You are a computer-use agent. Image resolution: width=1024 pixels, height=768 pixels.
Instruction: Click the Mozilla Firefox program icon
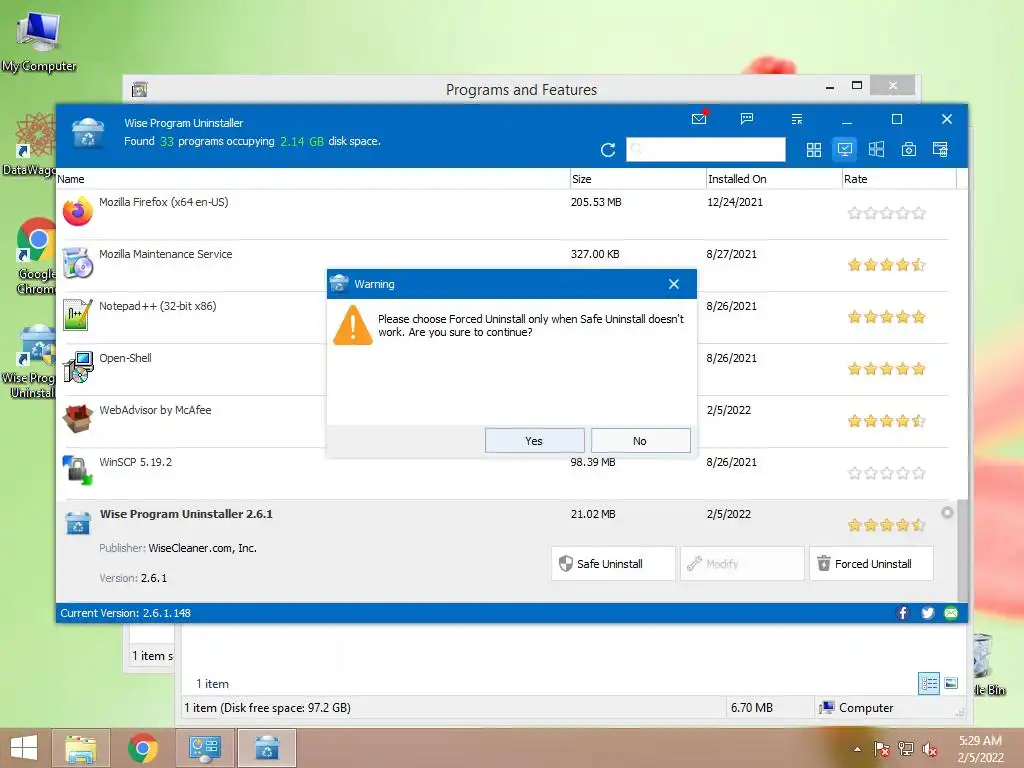[x=78, y=211]
